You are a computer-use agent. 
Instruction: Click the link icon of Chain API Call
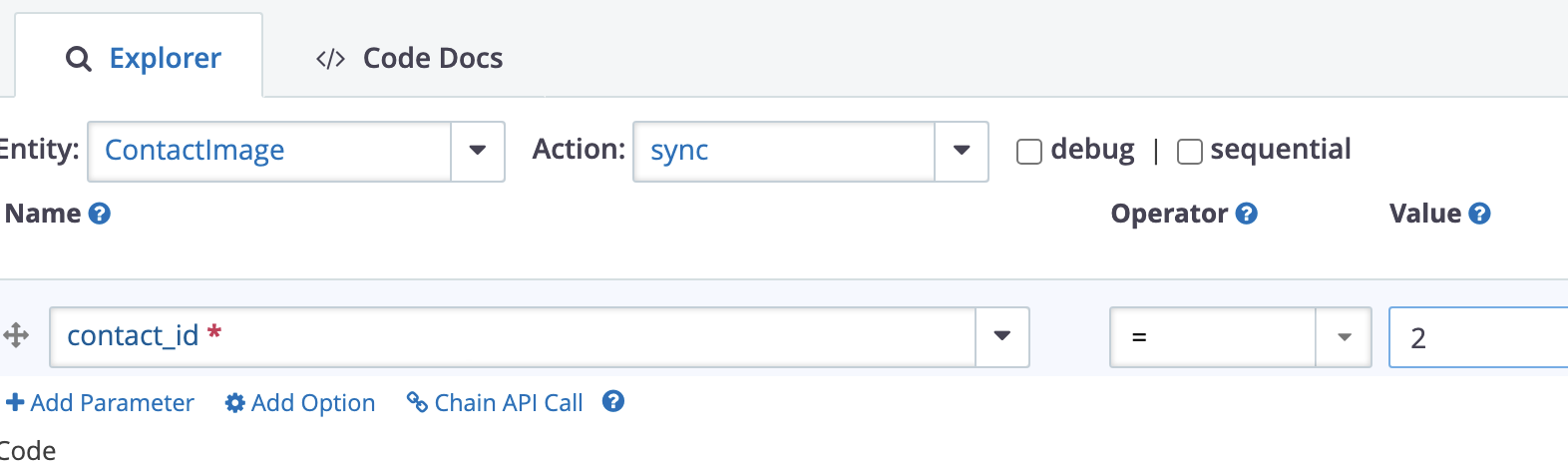click(417, 401)
